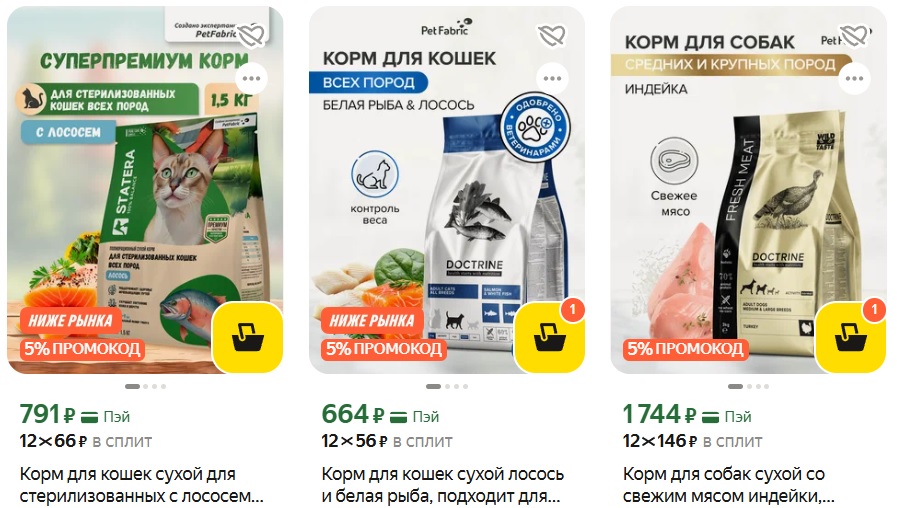
Task: Click cart button on Doctrine cat food
Action: 549,338
